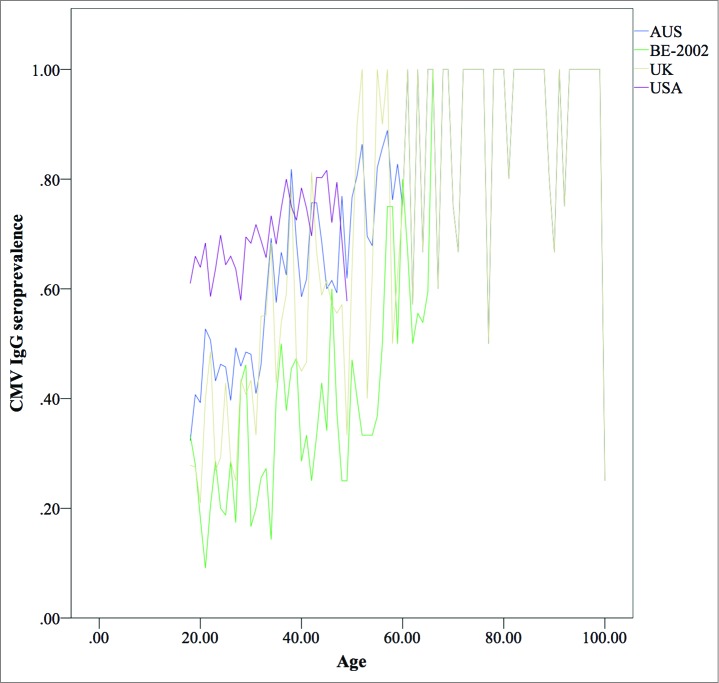This screenshot has width=719, height=683.
Task: Click the 1.00 y-axis tick label
Action: click(x=49, y=70)
